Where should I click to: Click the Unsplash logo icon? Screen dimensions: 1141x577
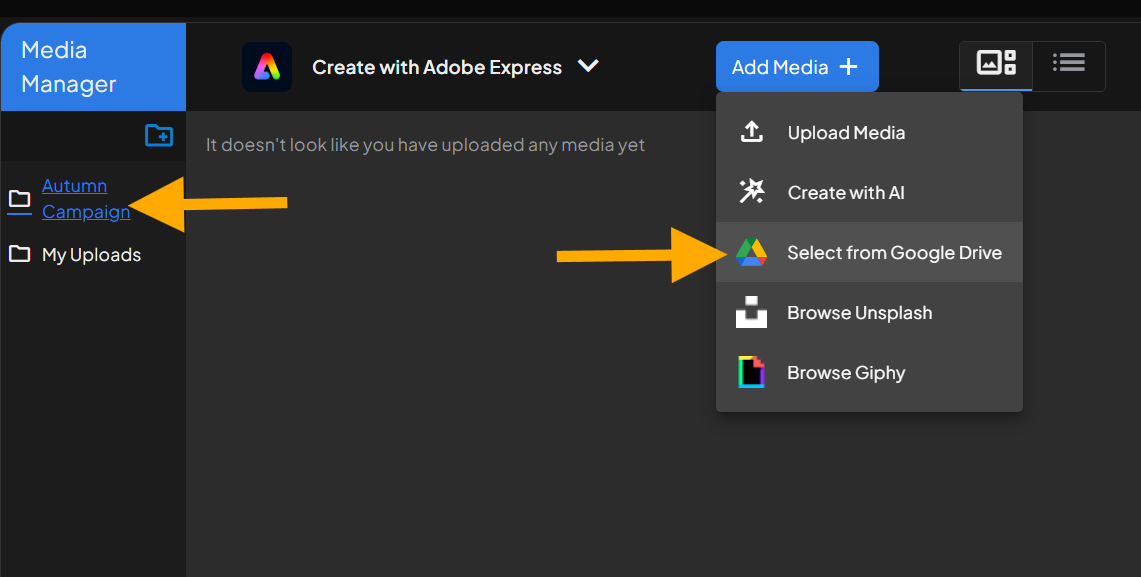751,312
